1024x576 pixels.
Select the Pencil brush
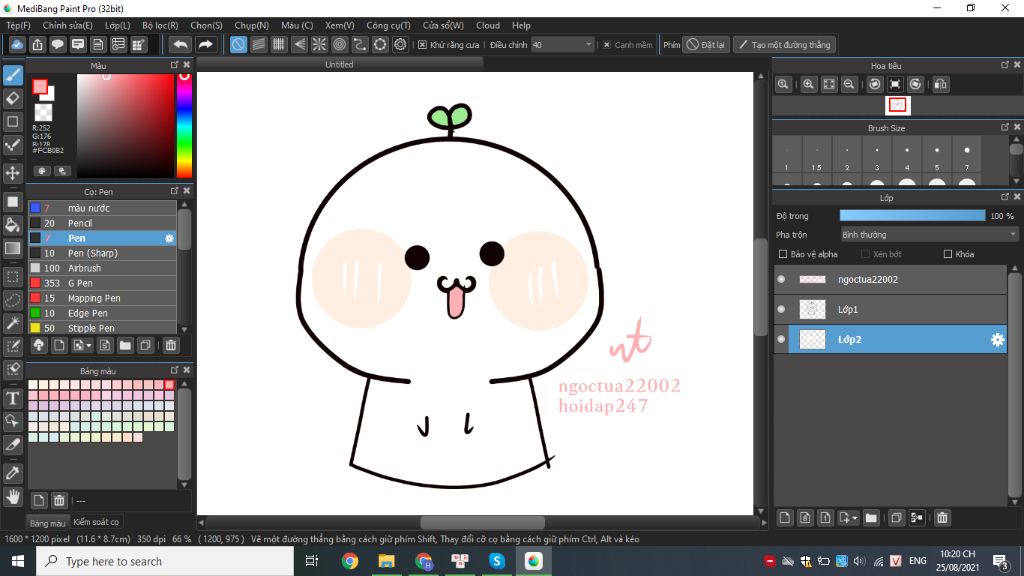click(x=102, y=223)
